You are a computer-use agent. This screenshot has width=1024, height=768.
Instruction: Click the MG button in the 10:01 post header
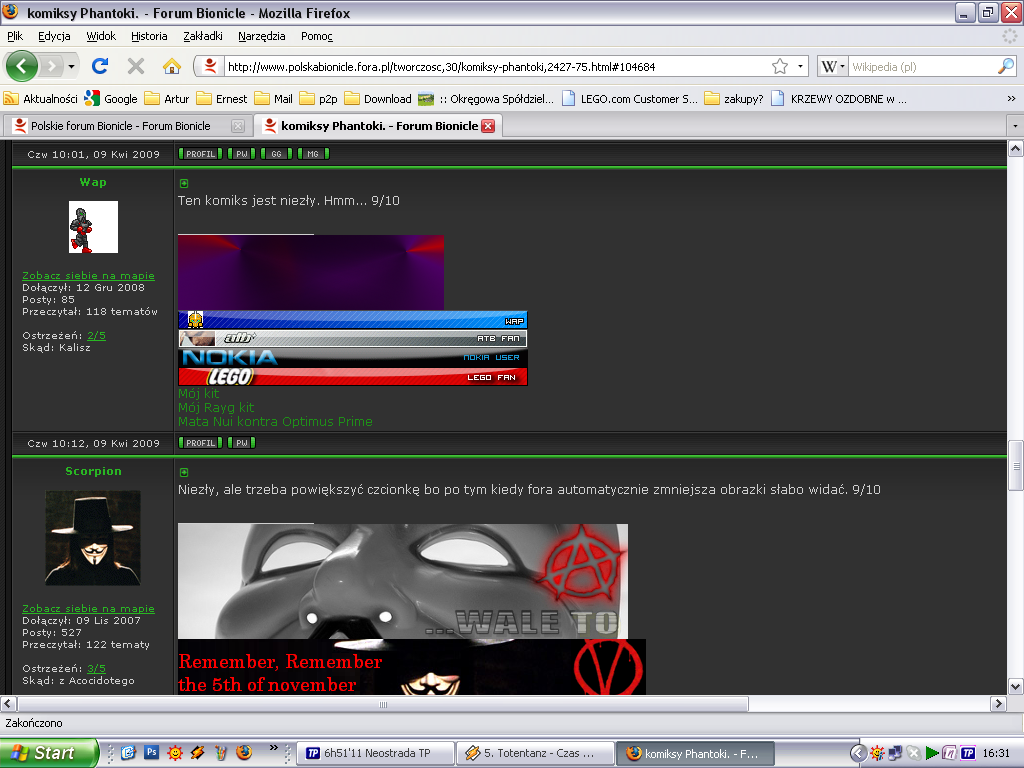point(313,154)
